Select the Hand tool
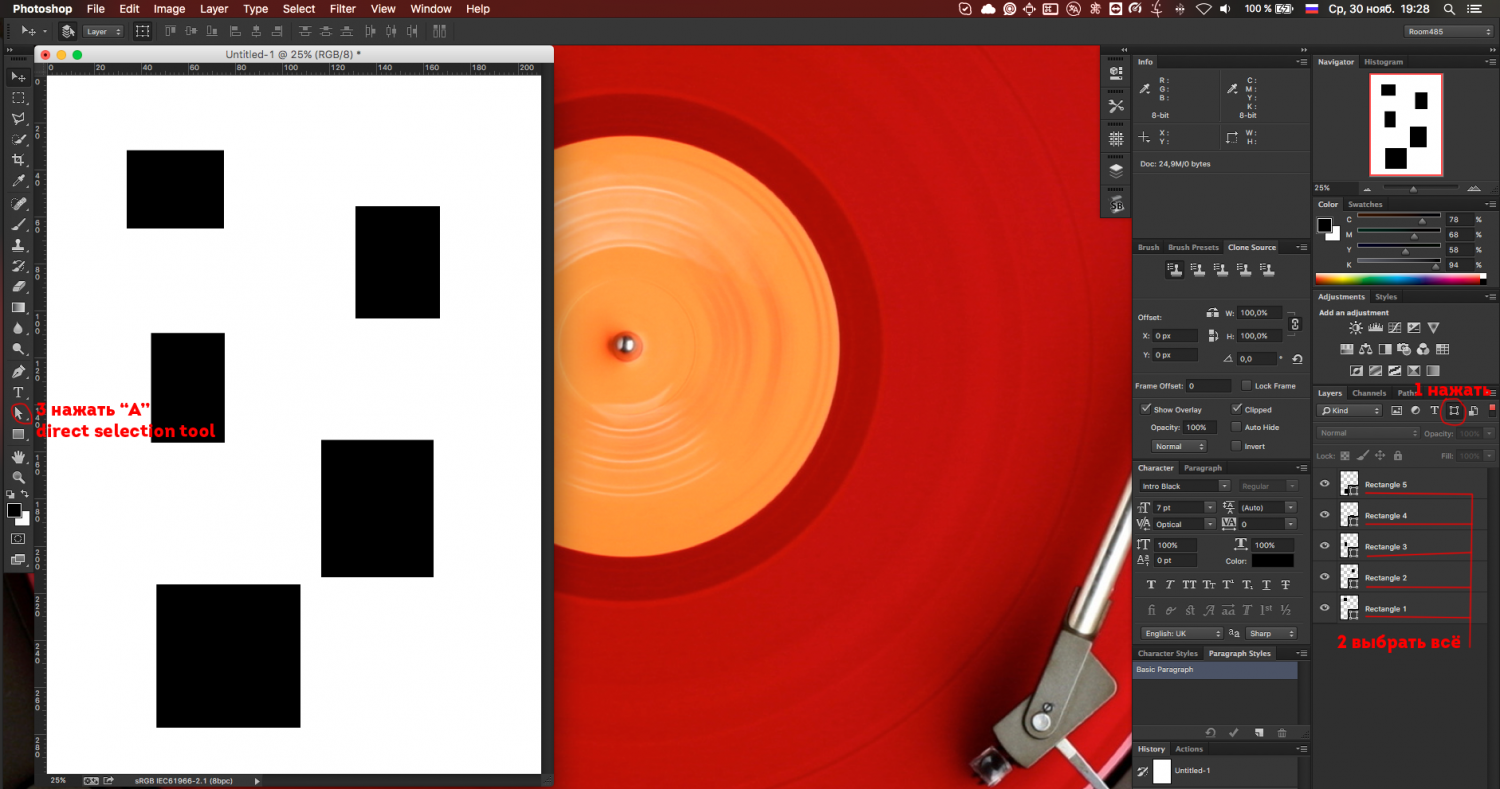 (x=18, y=457)
